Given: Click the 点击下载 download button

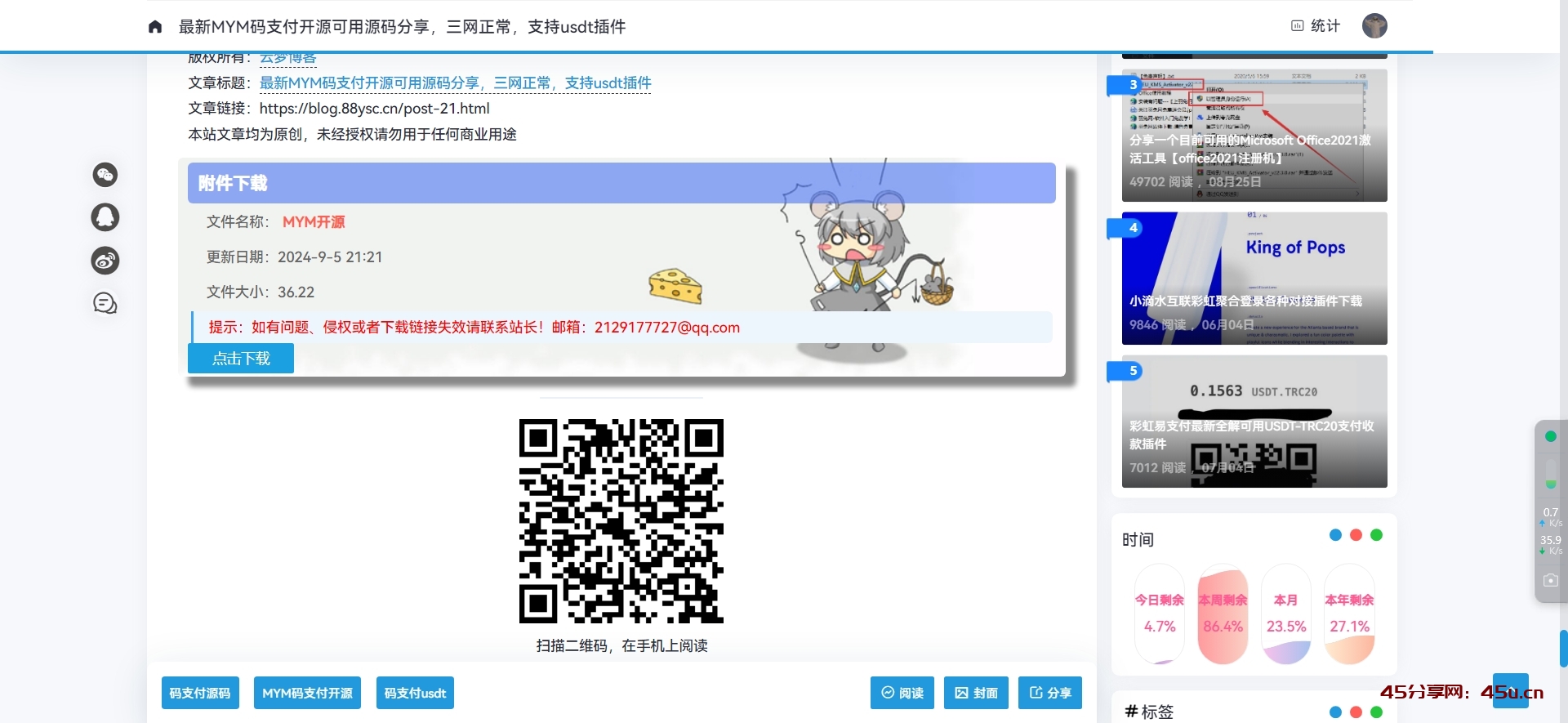Looking at the screenshot, I should 241,359.
